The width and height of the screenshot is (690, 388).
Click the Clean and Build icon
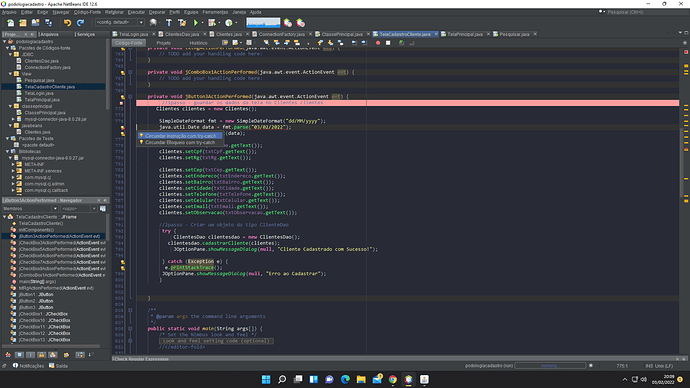click(x=182, y=22)
